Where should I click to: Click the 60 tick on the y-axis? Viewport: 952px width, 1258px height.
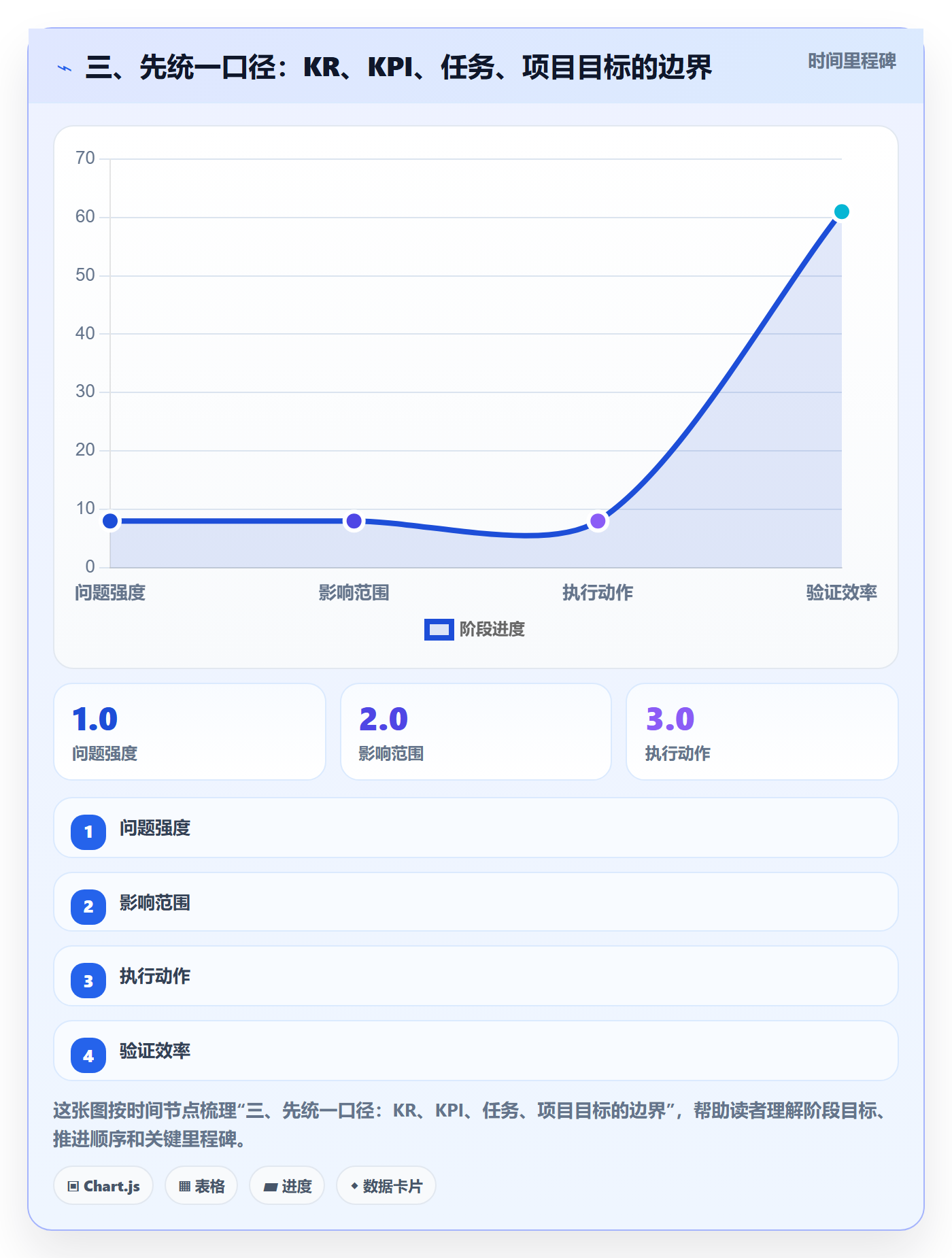point(85,217)
